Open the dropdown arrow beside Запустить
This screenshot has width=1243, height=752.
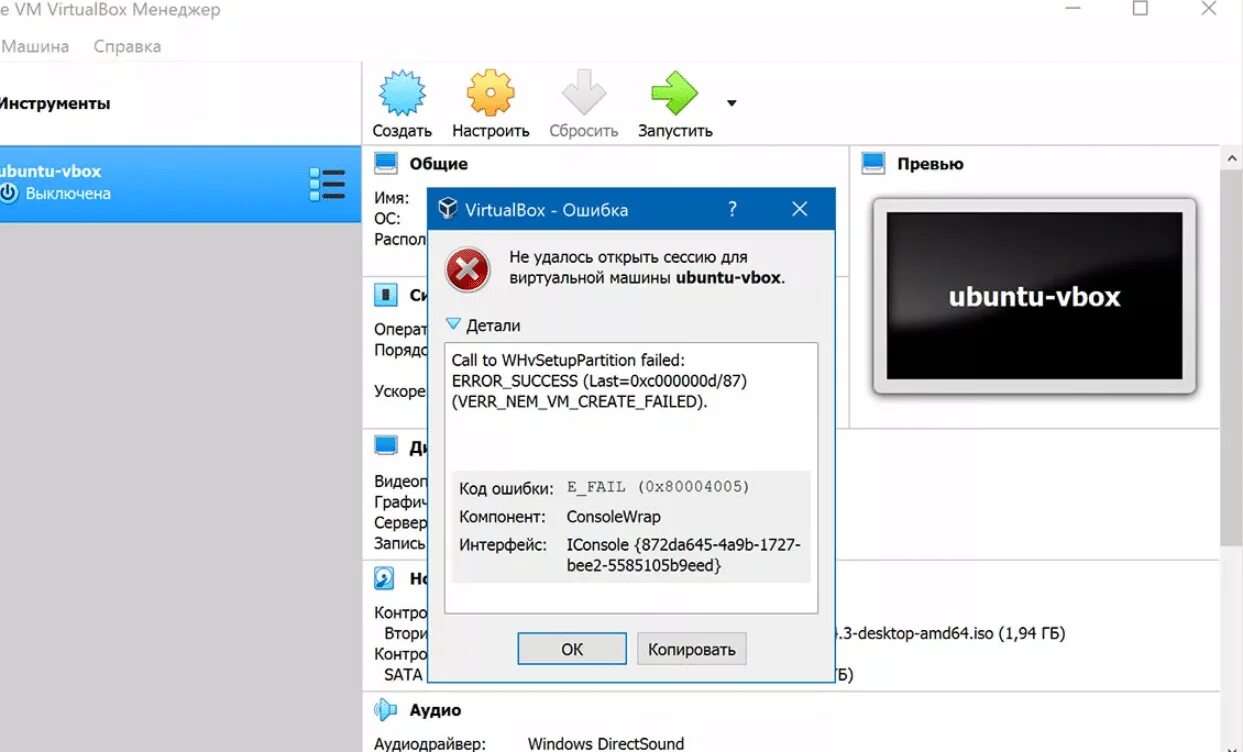[x=732, y=103]
